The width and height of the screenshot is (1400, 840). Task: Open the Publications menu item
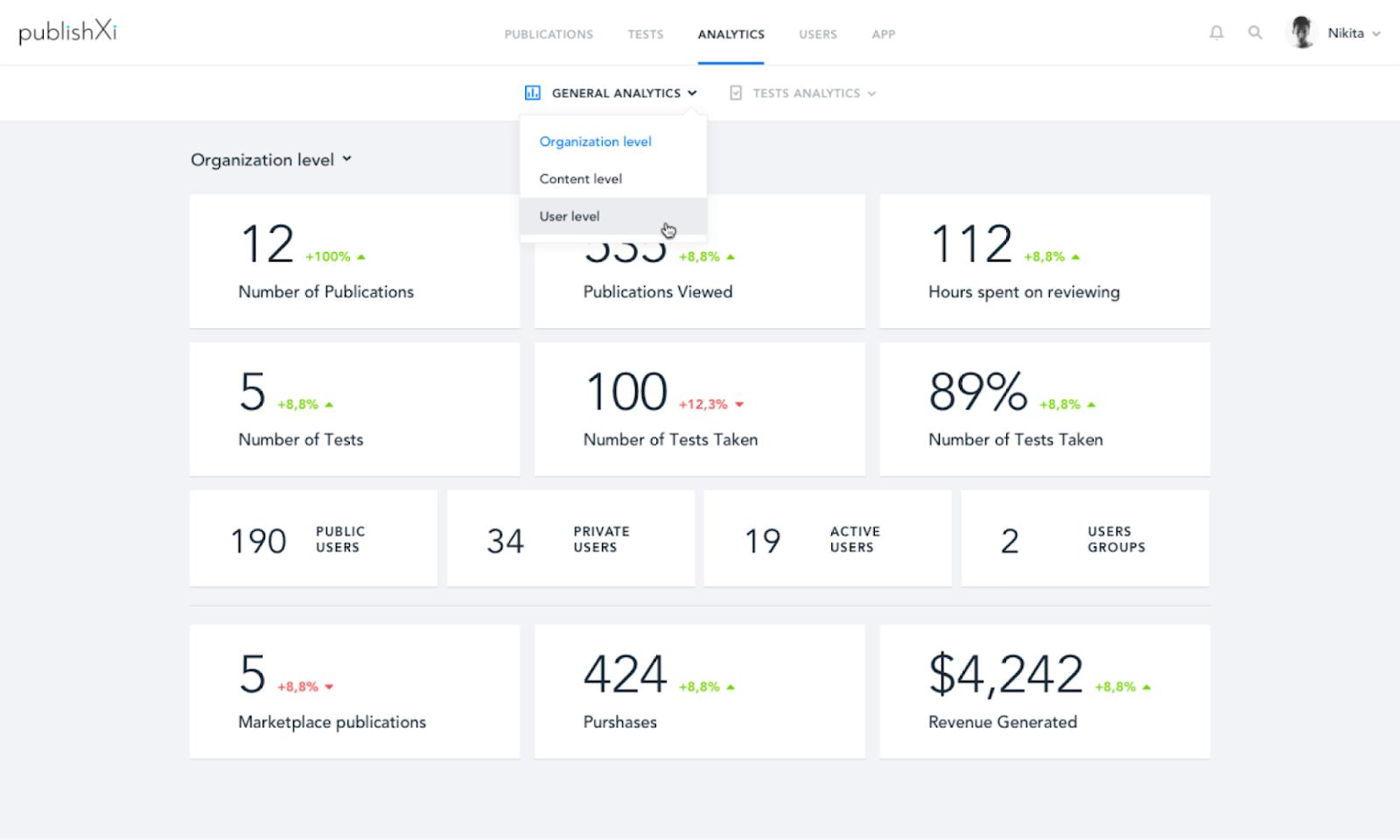(x=549, y=34)
